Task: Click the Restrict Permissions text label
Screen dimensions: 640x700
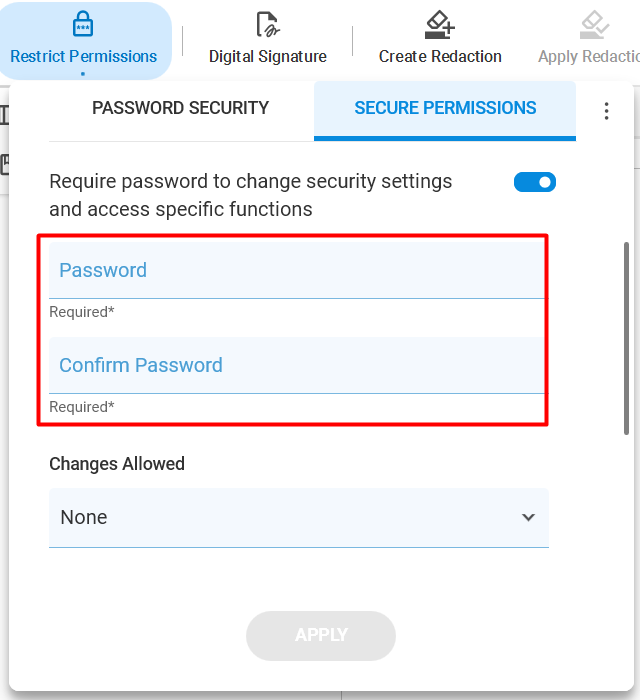Action: [83, 57]
